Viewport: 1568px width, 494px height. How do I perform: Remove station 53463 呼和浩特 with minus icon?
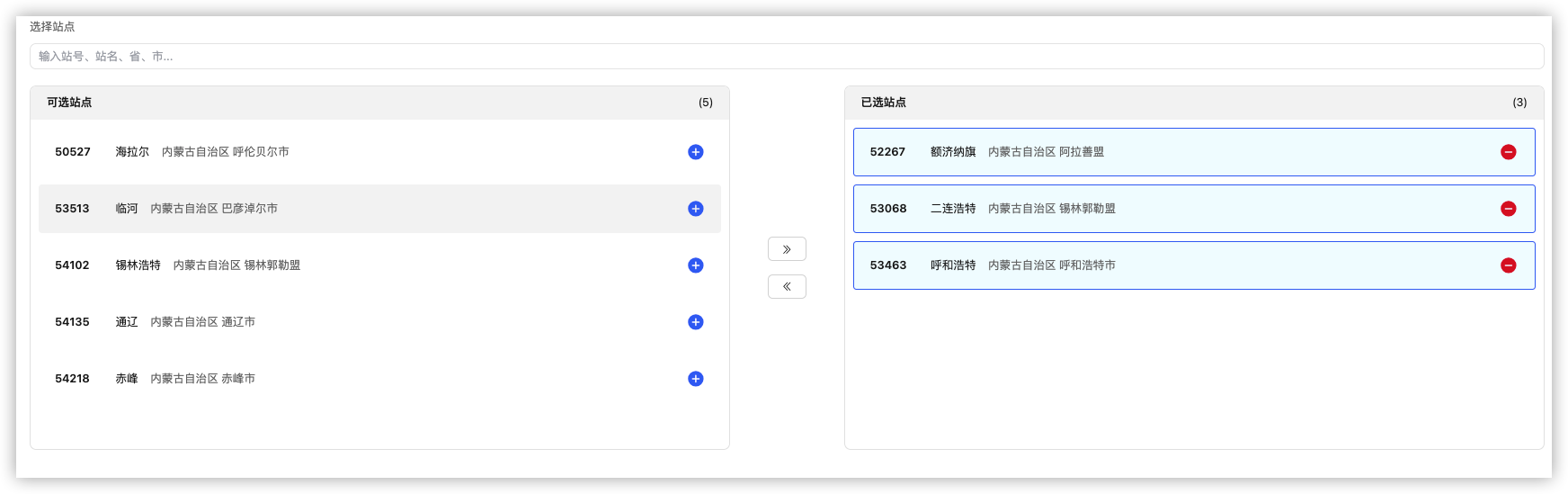coord(1509,265)
